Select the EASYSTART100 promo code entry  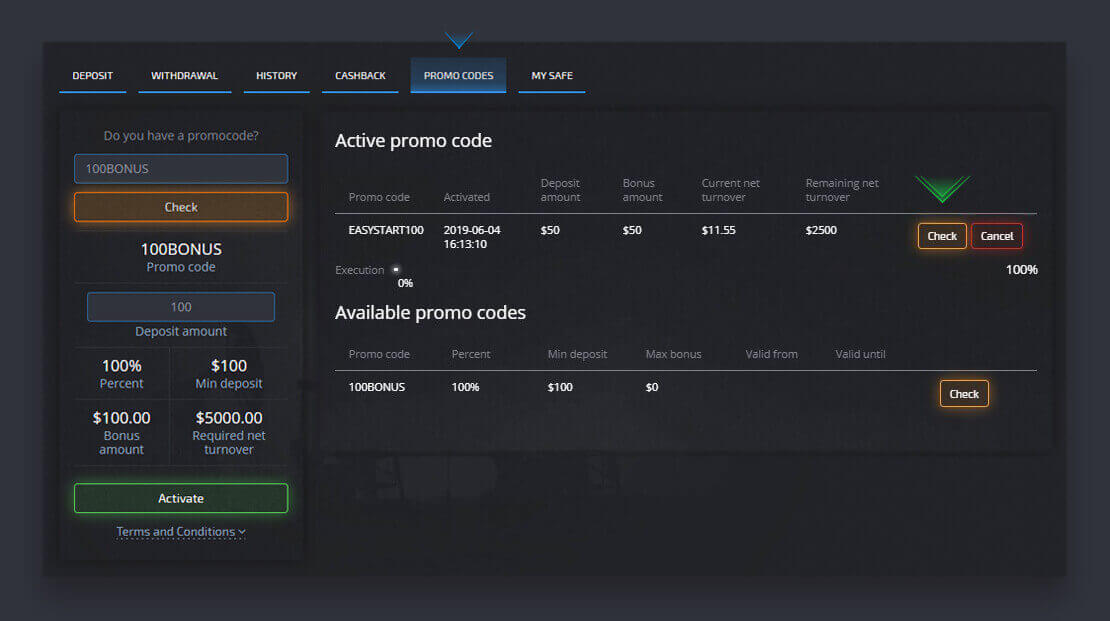pyautogui.click(x=386, y=231)
